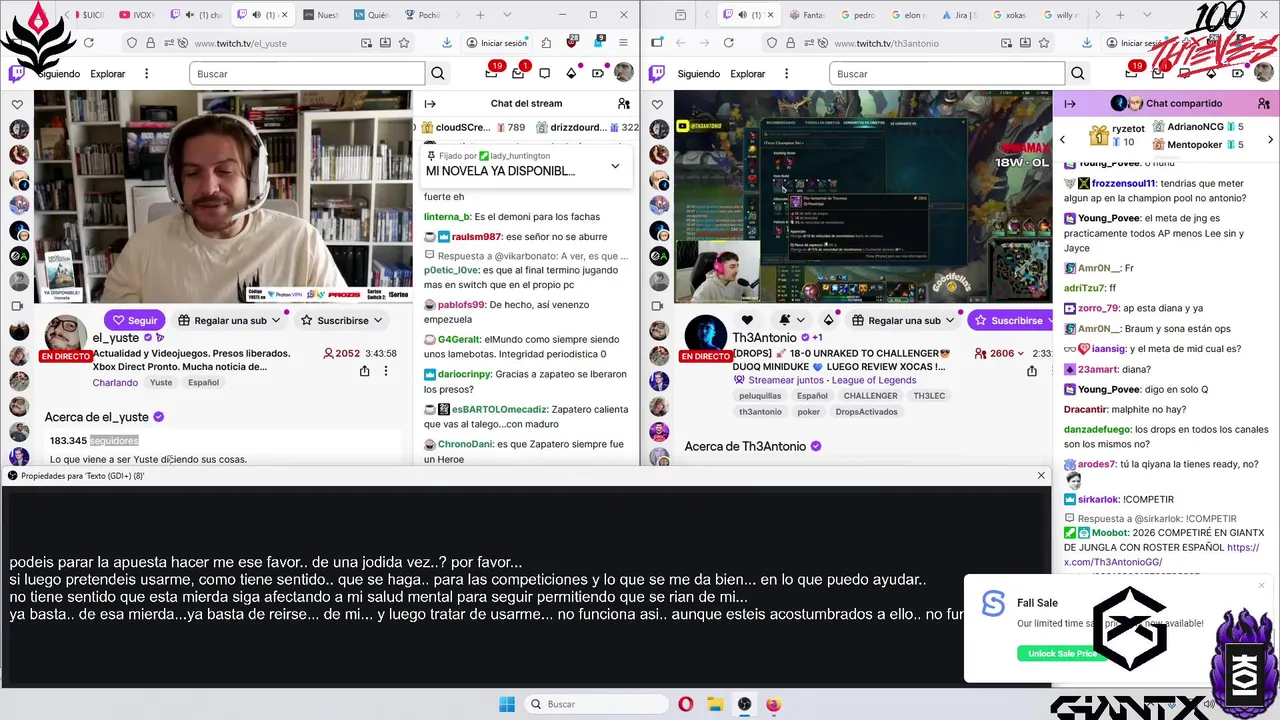The height and width of the screenshot is (720, 1280).
Task: Click the user avatar in el_yuste window header
Action: [x=624, y=73]
